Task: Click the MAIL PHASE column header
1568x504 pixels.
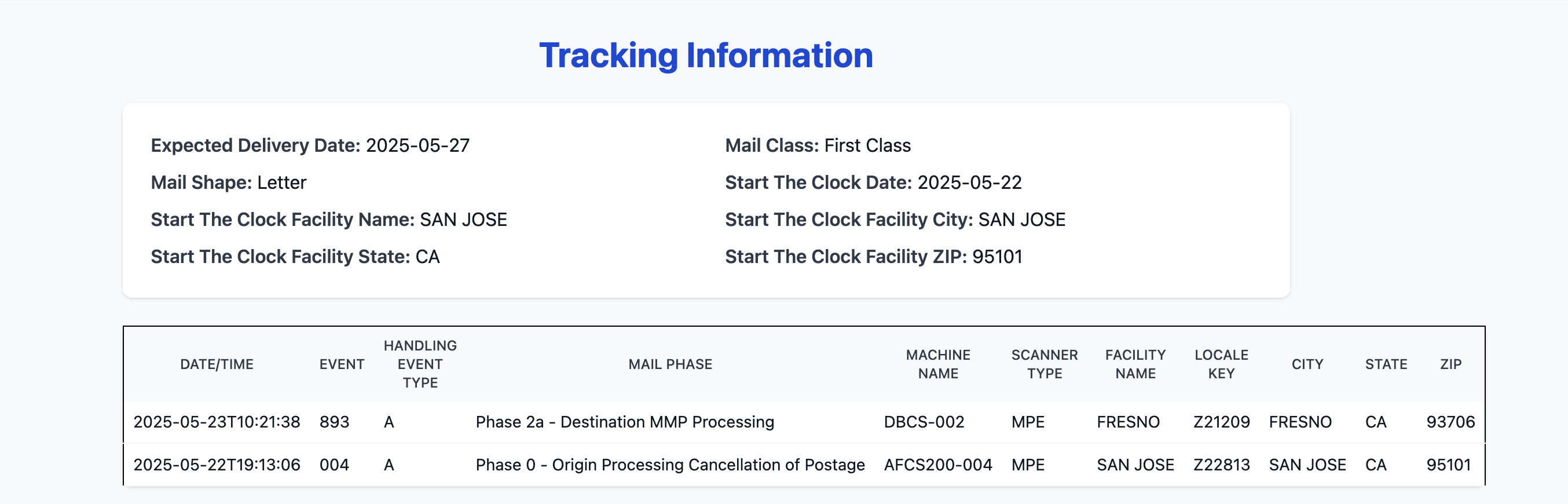Action: [x=669, y=364]
